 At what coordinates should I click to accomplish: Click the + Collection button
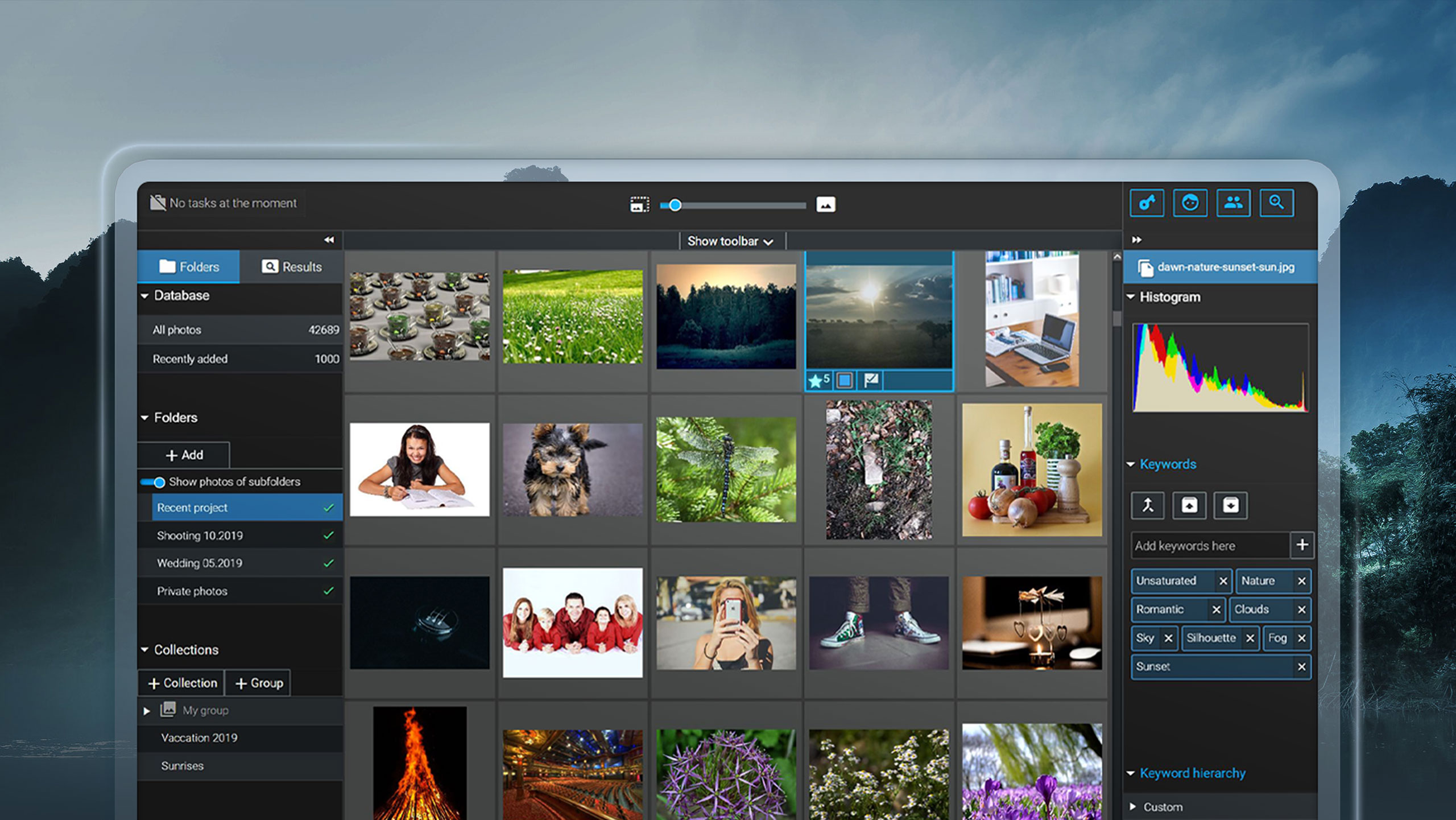(182, 683)
